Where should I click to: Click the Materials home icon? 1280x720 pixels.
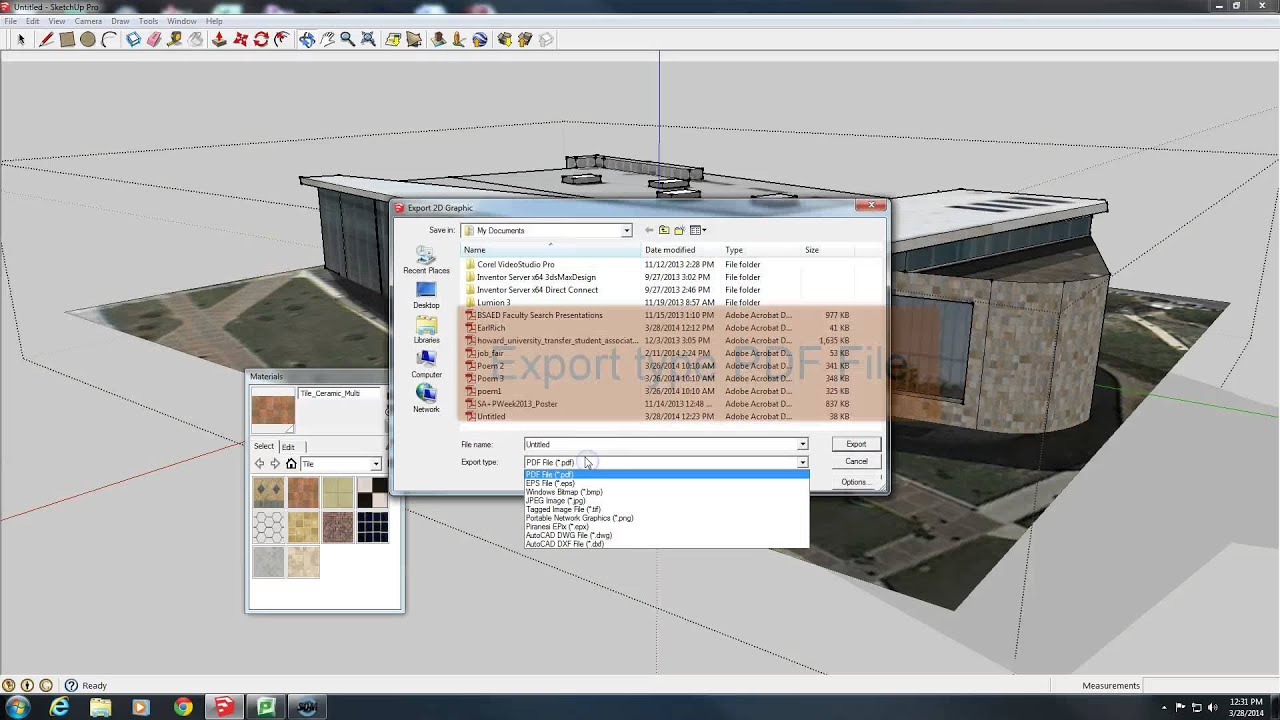pos(291,464)
